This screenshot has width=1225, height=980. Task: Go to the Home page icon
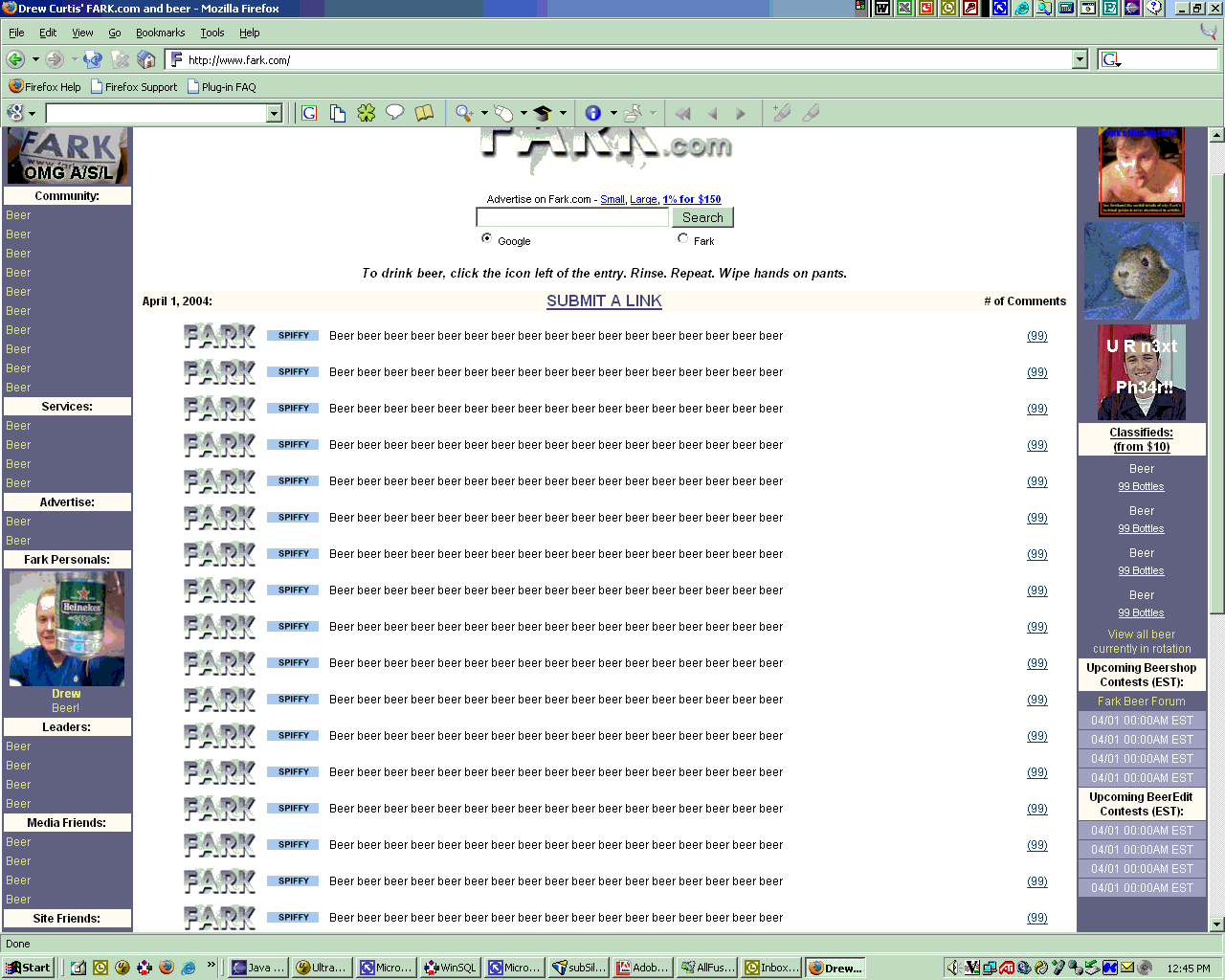tap(146, 59)
